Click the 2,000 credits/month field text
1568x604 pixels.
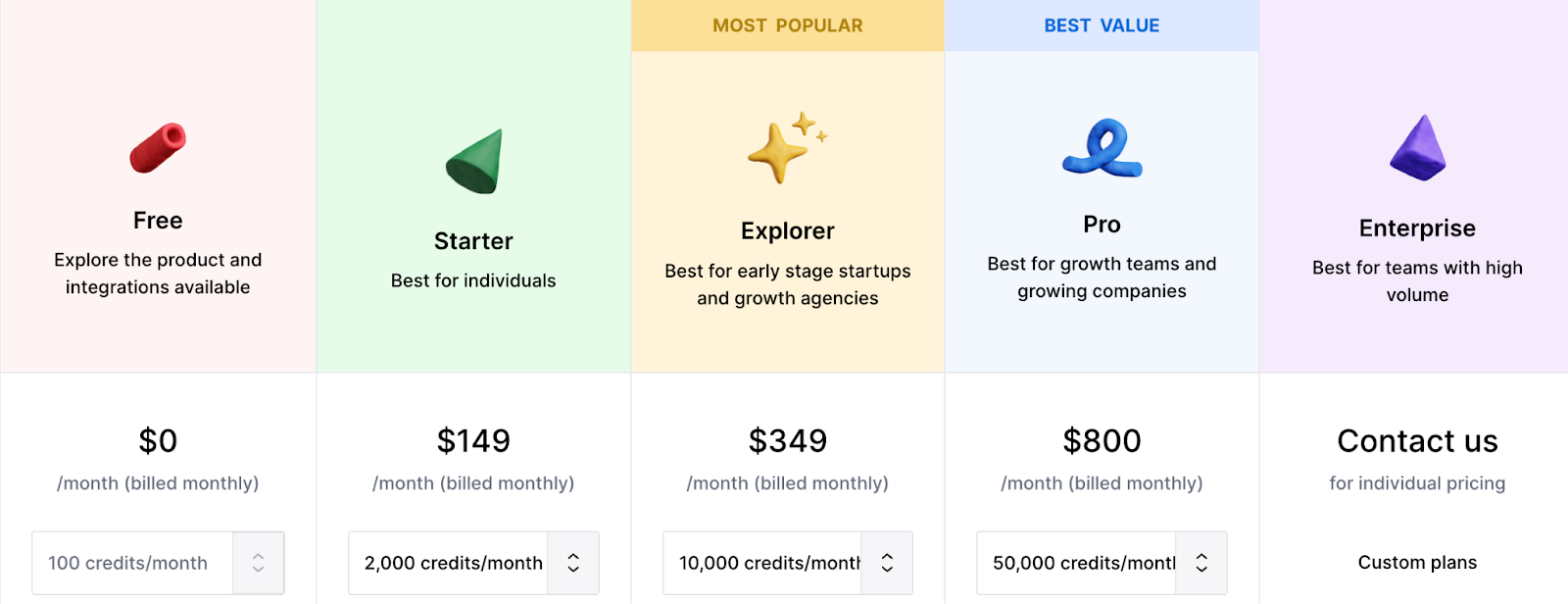[x=454, y=563]
